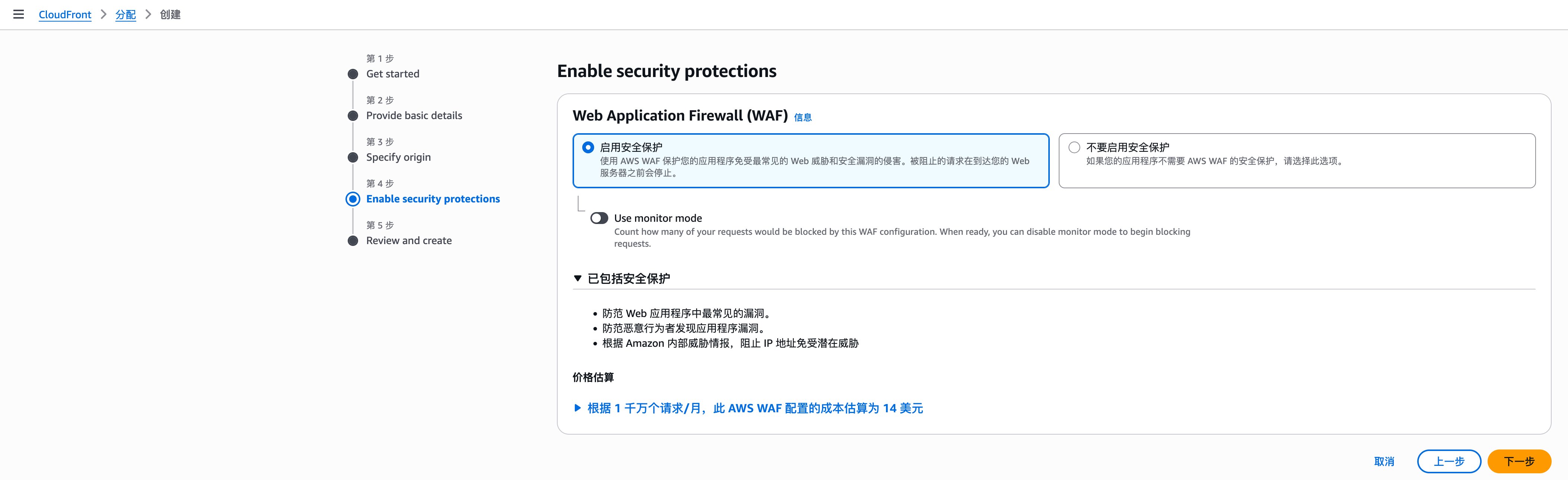Click the 下一步 next button
Screen dimensions: 1568x480
click(1519, 462)
